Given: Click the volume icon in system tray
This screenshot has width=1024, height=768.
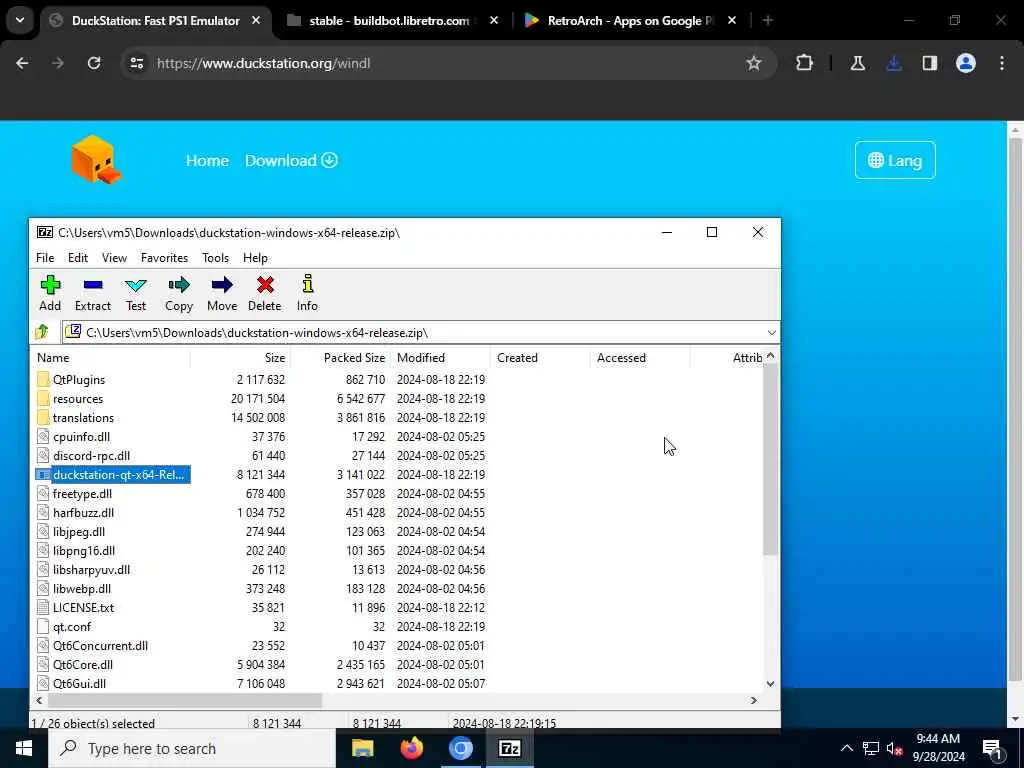Looking at the screenshot, I should click(894, 748).
